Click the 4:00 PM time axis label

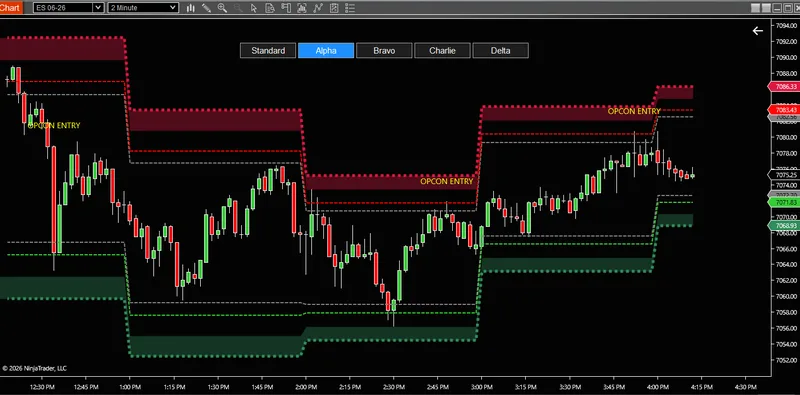coord(658,387)
